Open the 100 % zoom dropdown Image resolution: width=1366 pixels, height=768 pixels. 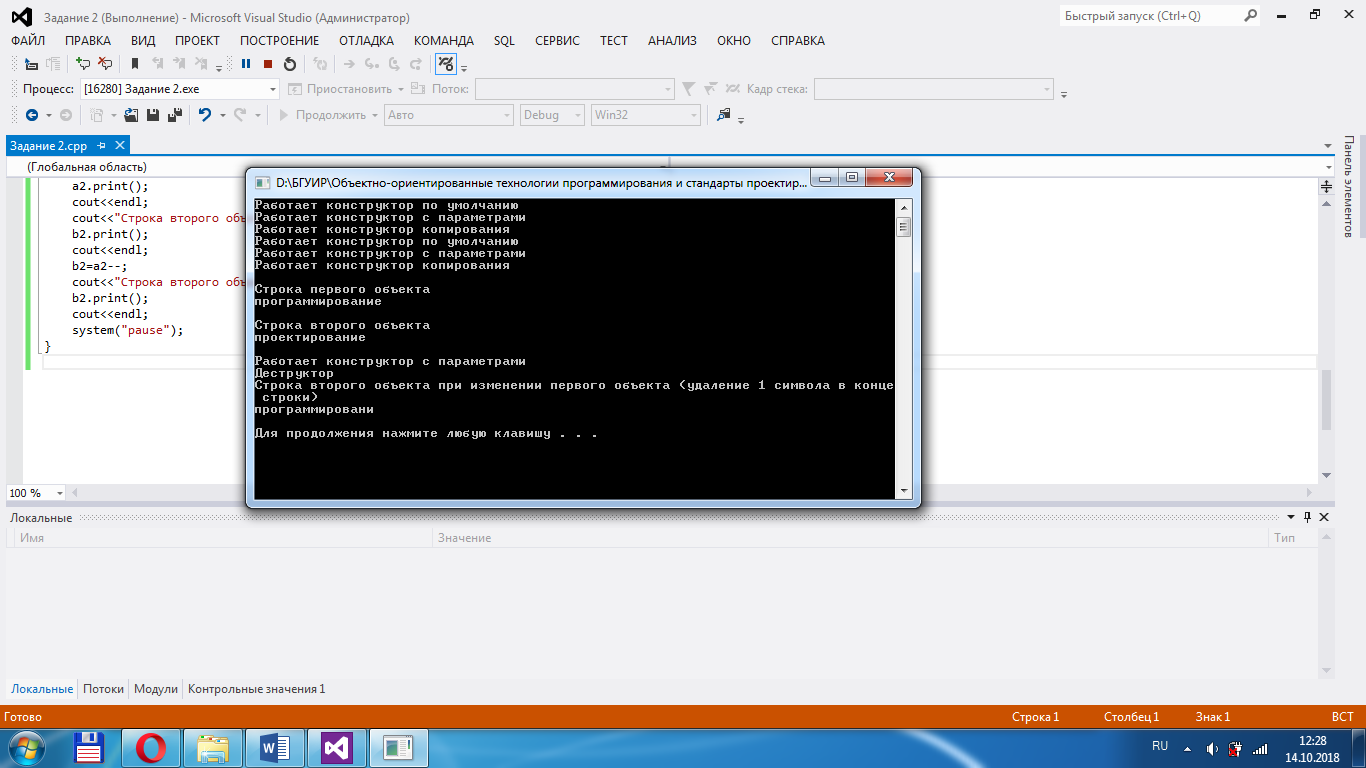(x=60, y=493)
